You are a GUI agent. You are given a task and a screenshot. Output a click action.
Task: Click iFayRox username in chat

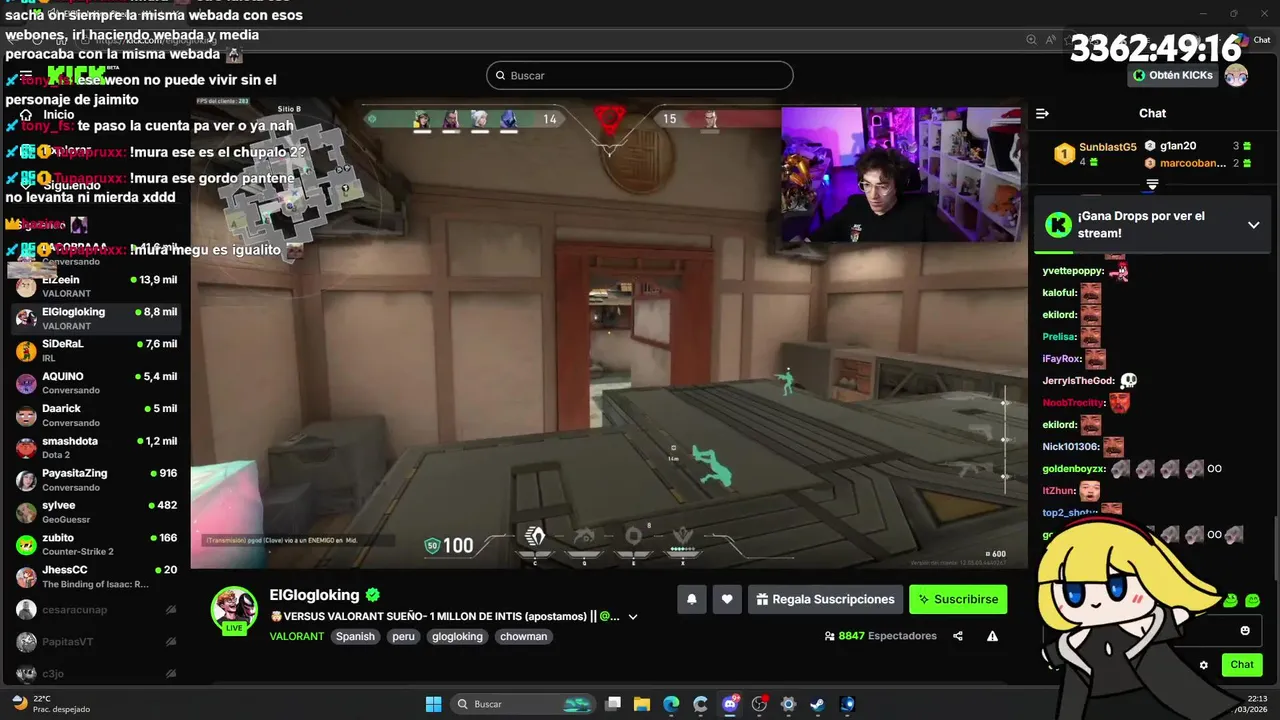pyautogui.click(x=1062, y=358)
